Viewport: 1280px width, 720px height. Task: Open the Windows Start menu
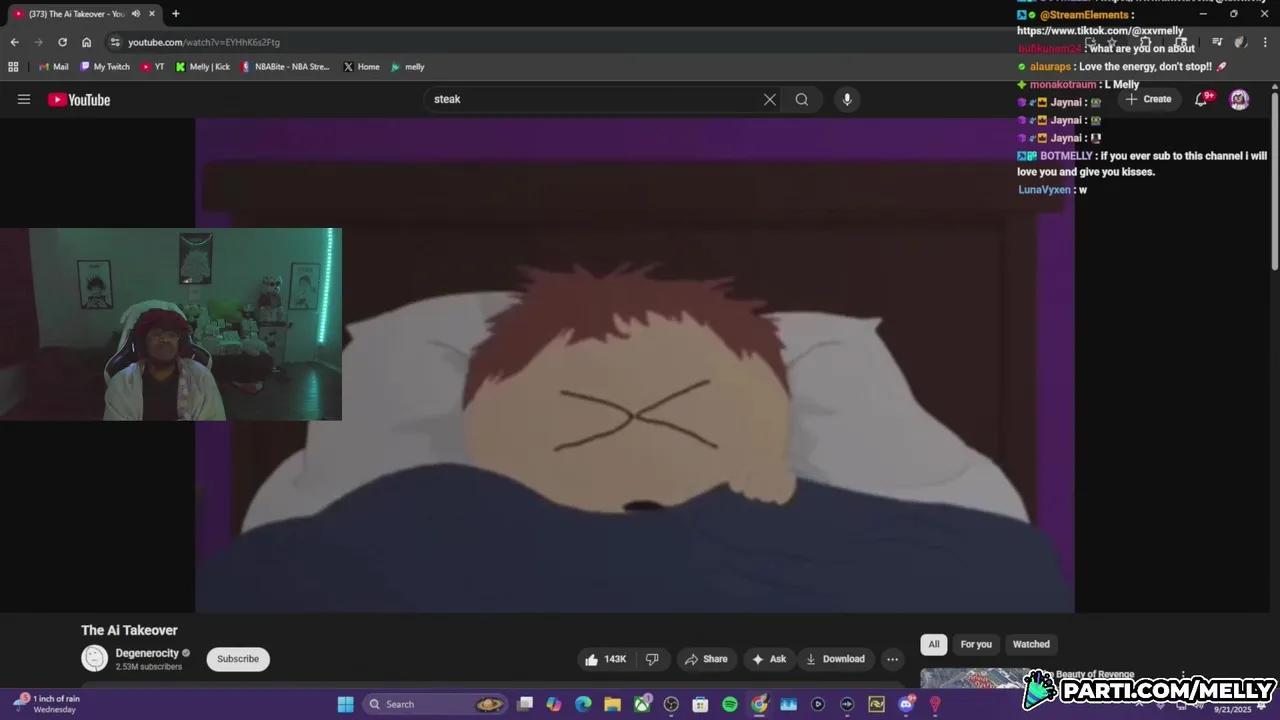click(345, 704)
